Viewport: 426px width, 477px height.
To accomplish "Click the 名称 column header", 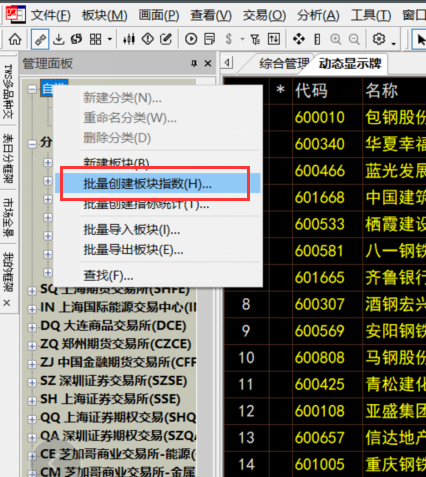I will (x=382, y=91).
